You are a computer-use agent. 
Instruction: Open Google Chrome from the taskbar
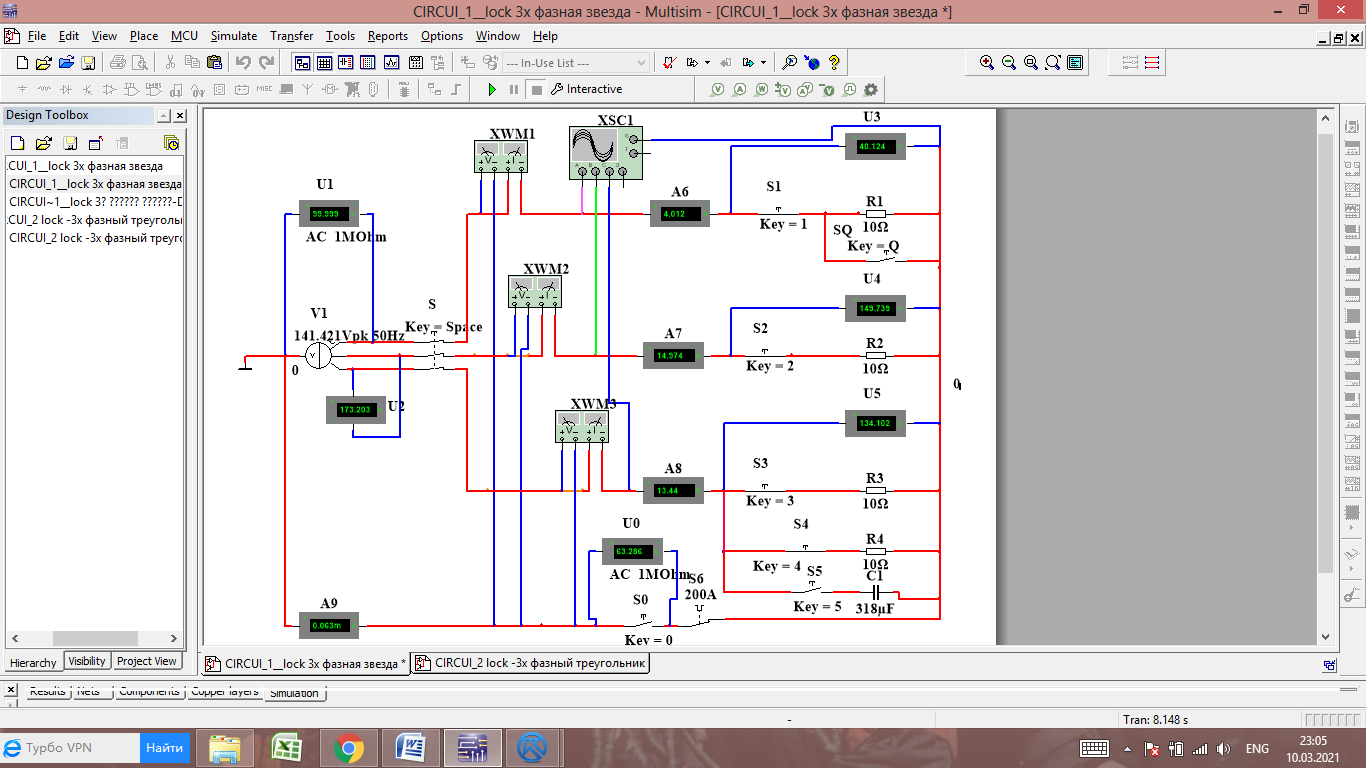coord(348,748)
